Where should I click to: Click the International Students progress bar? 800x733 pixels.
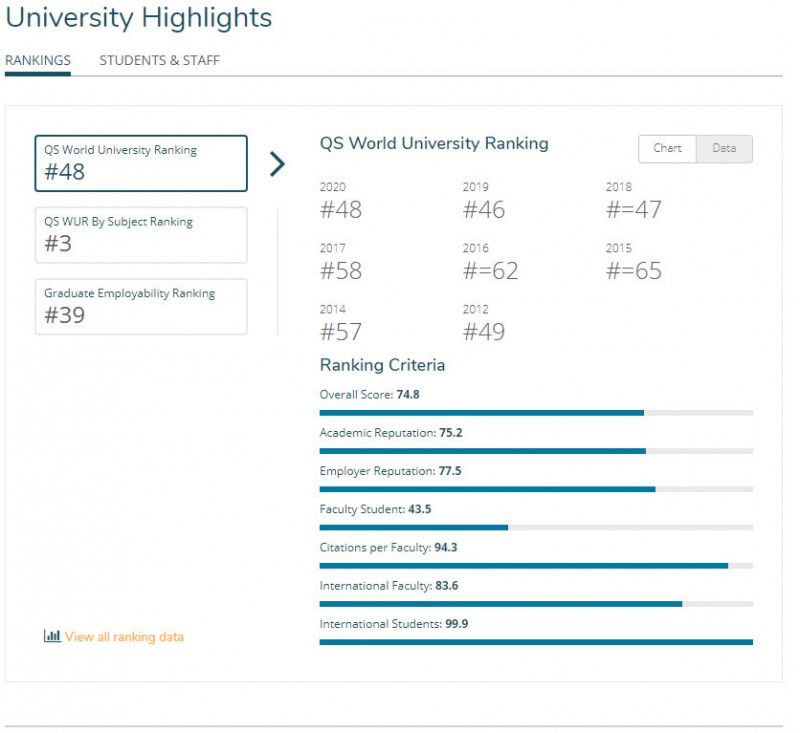[x=536, y=642]
